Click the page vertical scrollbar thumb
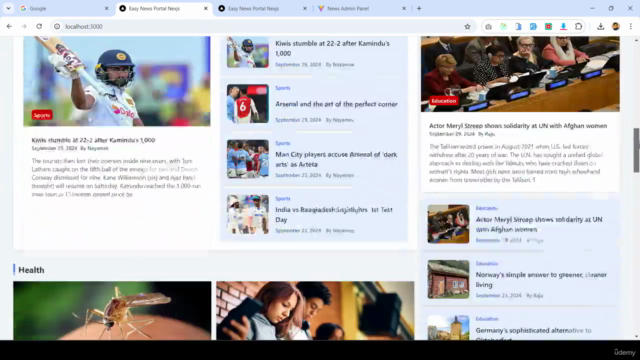Image resolution: width=640 pixels, height=360 pixels. pos(636,150)
